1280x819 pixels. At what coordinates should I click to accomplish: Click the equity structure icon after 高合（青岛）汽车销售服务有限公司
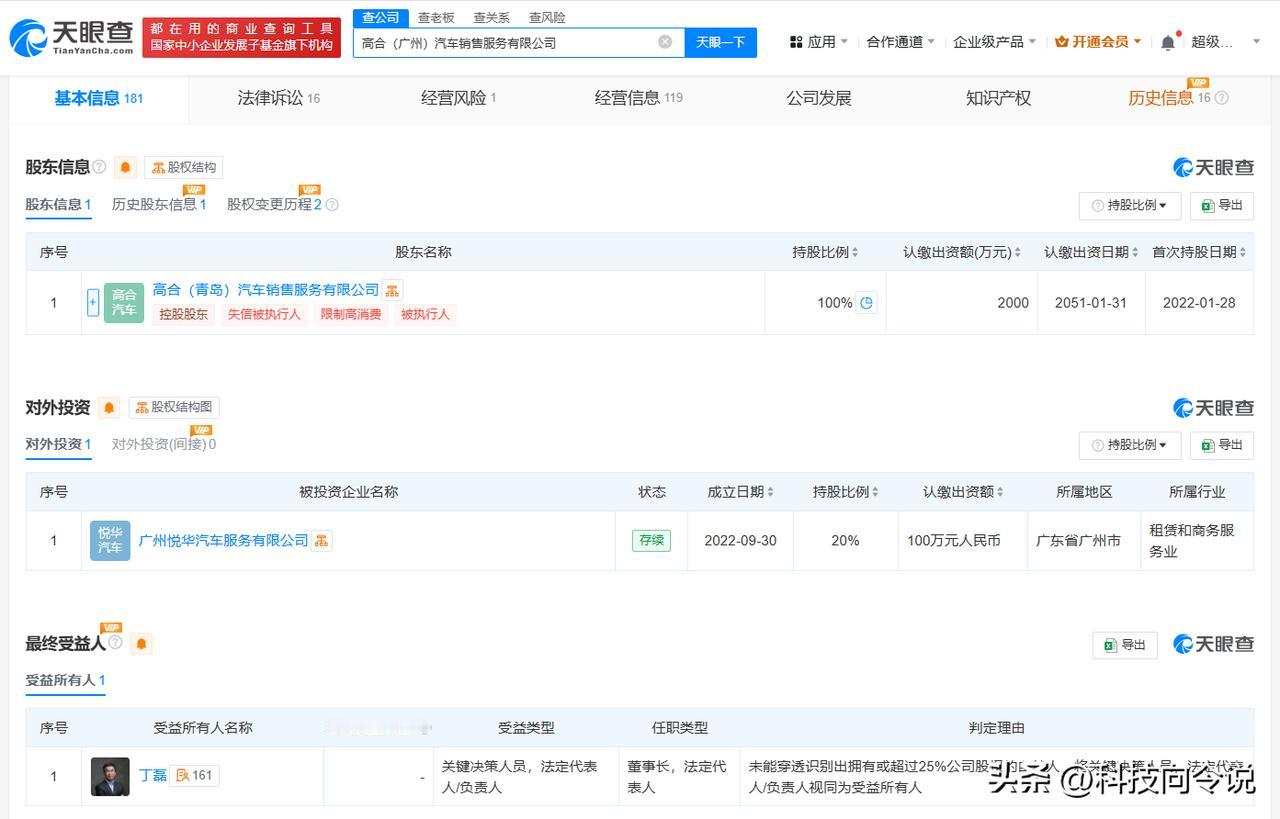(x=392, y=290)
